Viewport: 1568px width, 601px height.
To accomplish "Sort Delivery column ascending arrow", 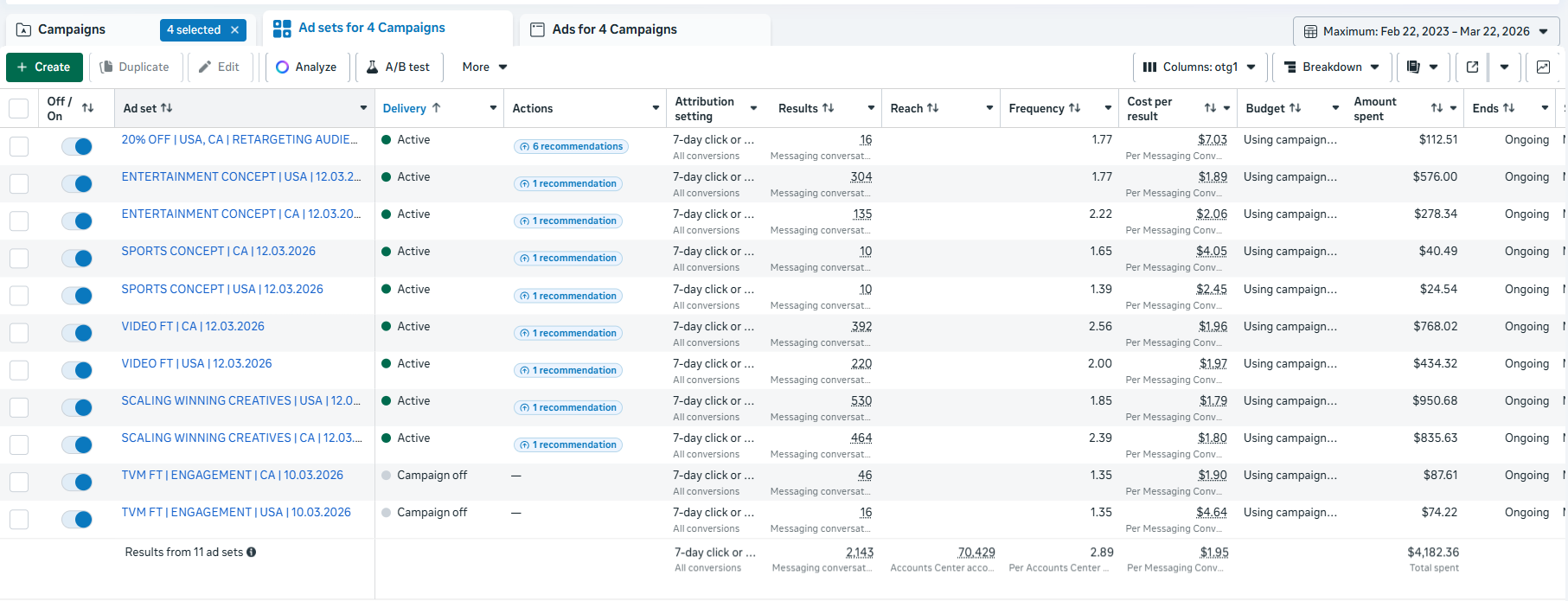I will tap(436, 108).
